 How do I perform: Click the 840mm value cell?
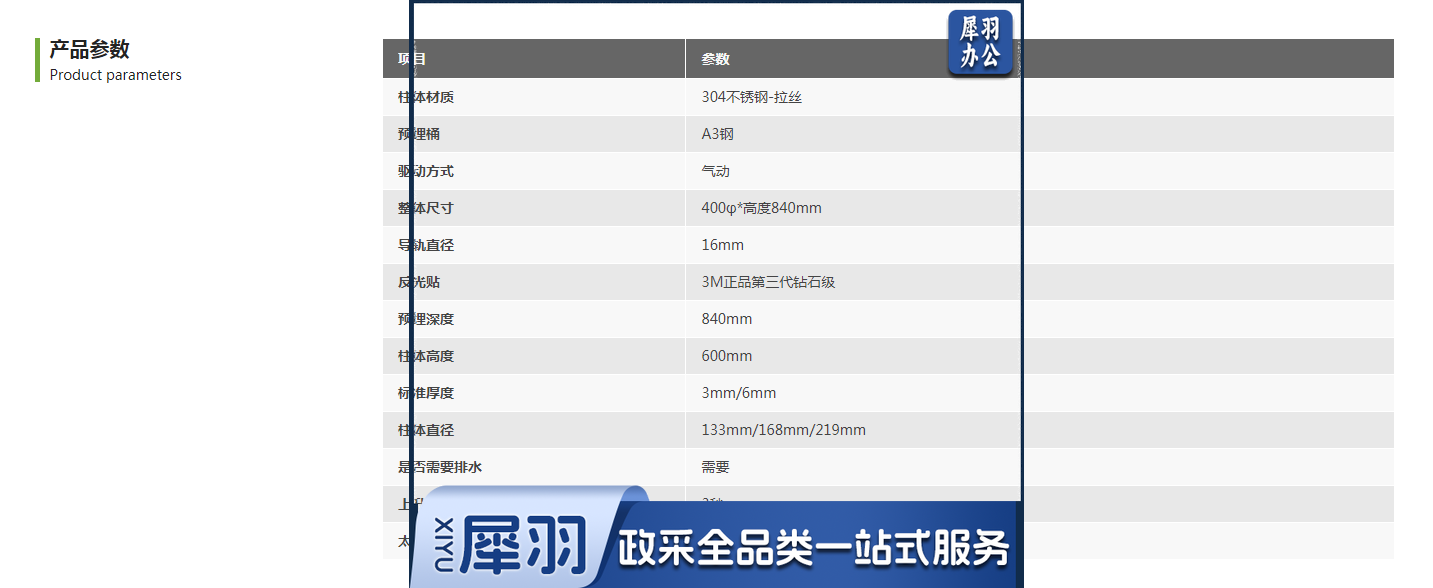(x=727, y=319)
